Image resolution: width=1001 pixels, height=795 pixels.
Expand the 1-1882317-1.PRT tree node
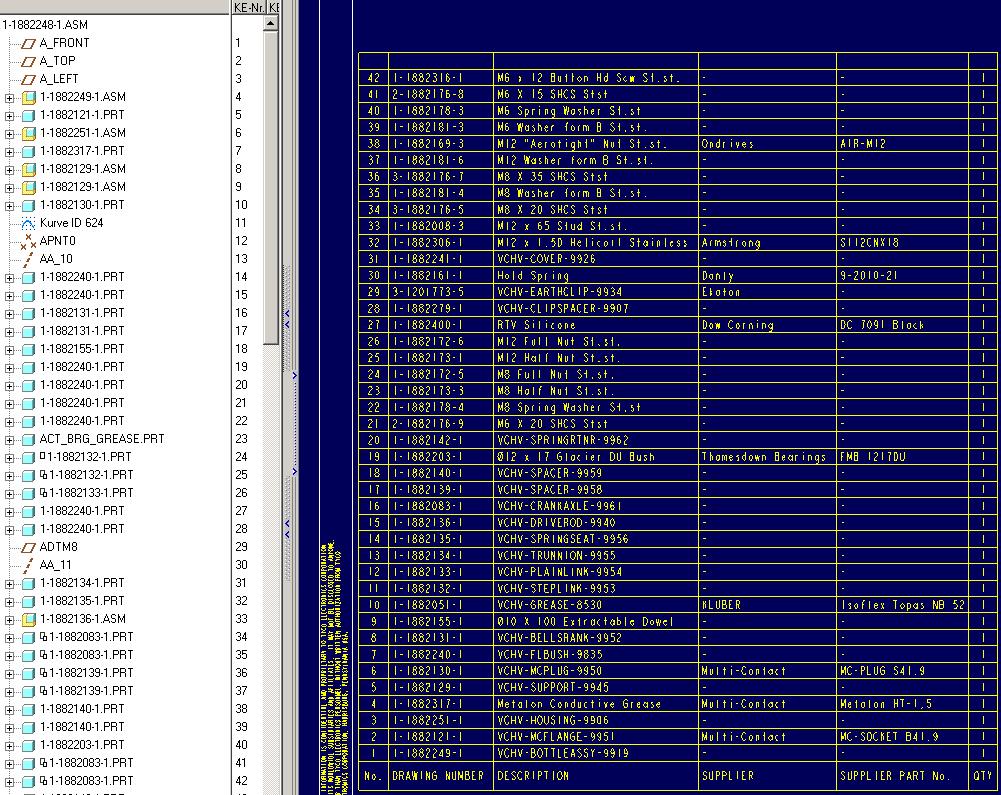(x=10, y=152)
